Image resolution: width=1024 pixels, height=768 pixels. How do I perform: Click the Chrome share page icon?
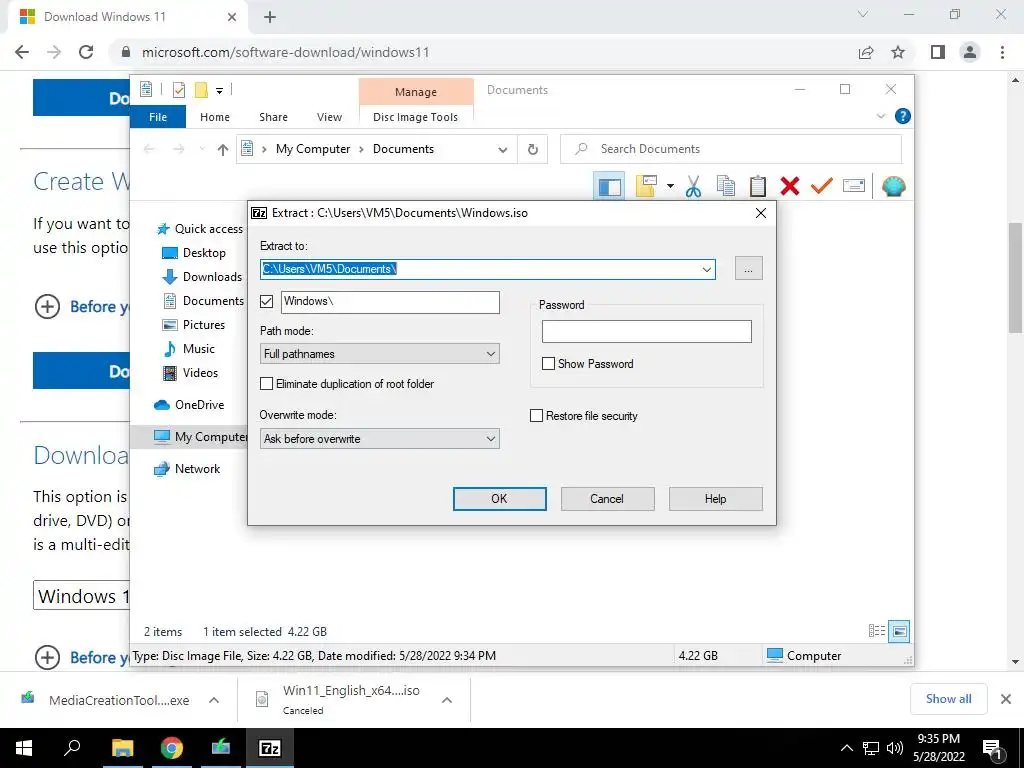point(866,52)
